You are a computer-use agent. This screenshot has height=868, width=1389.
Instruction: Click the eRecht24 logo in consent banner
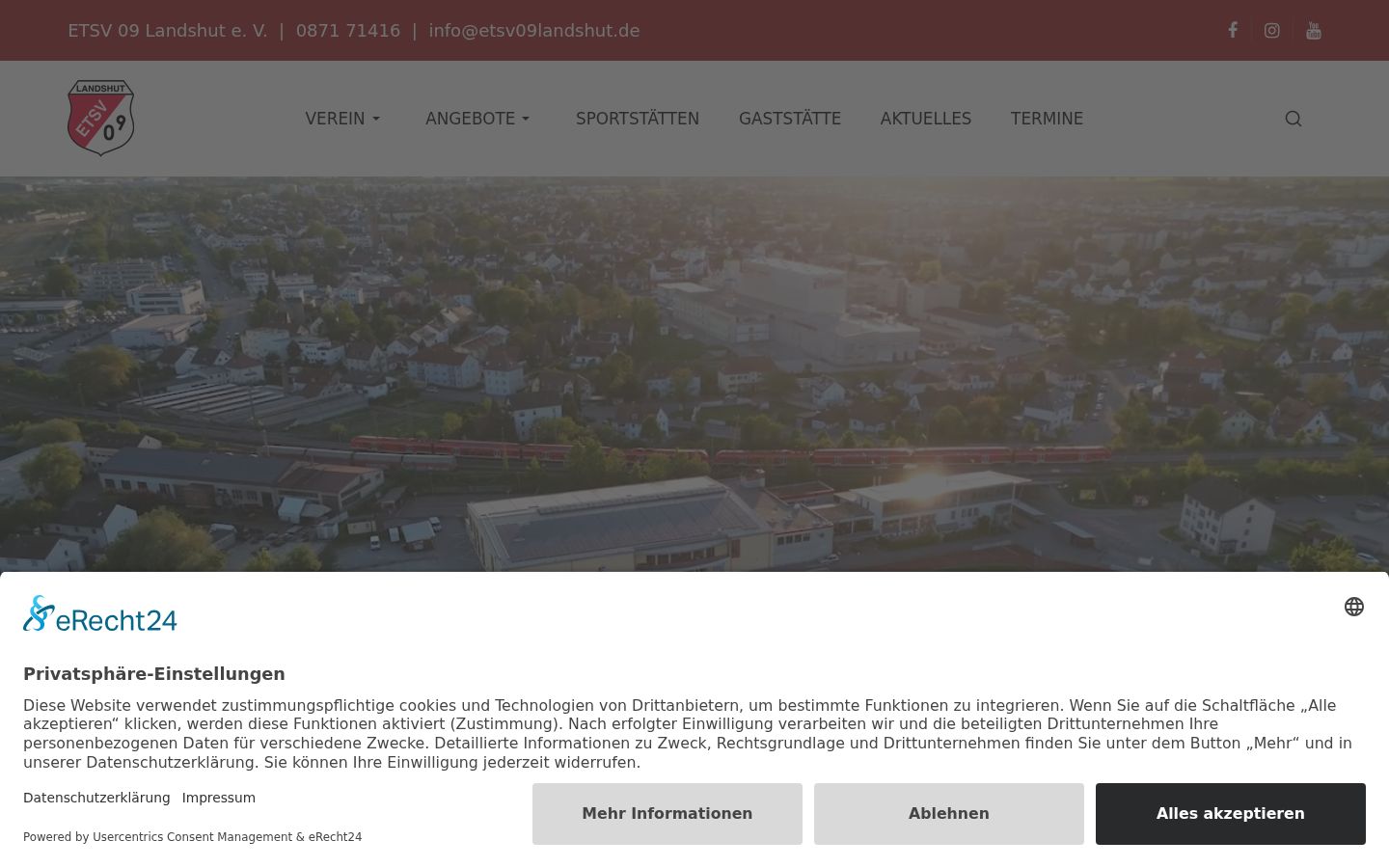100,614
